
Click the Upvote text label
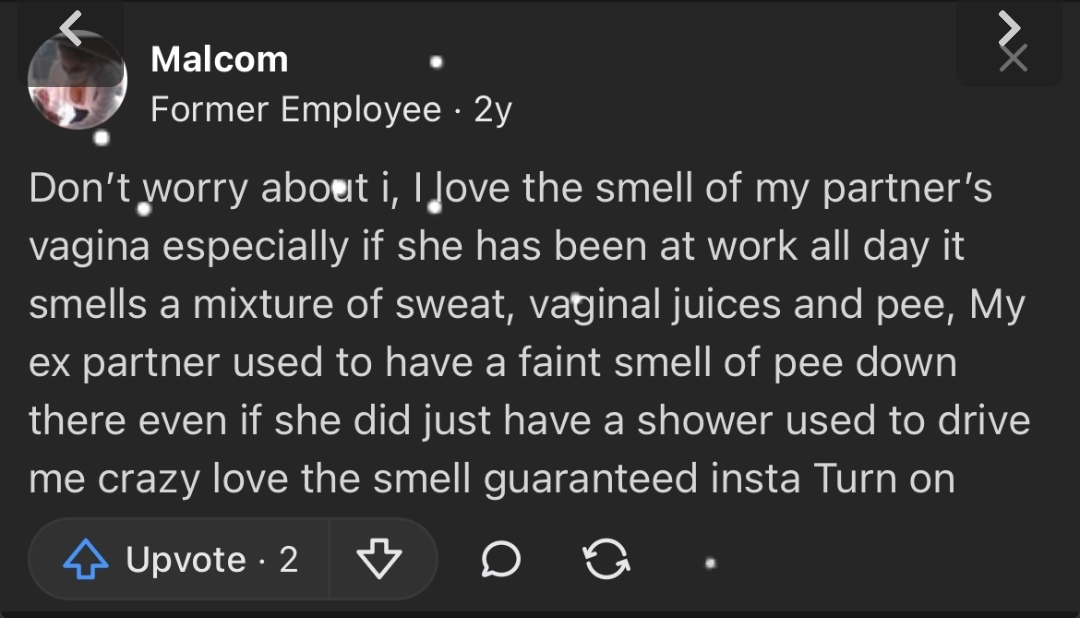click(x=186, y=560)
